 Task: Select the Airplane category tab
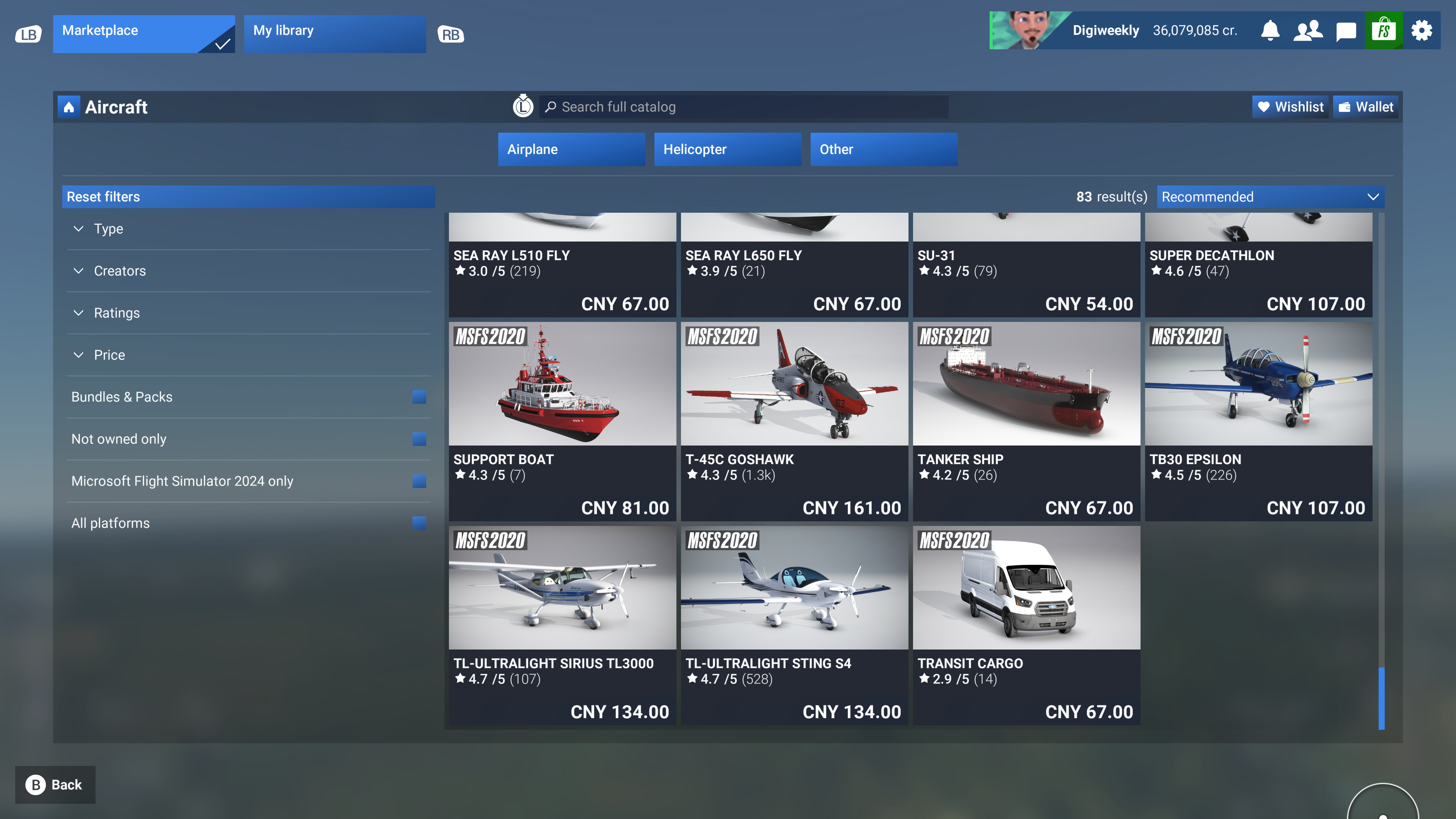(x=571, y=149)
